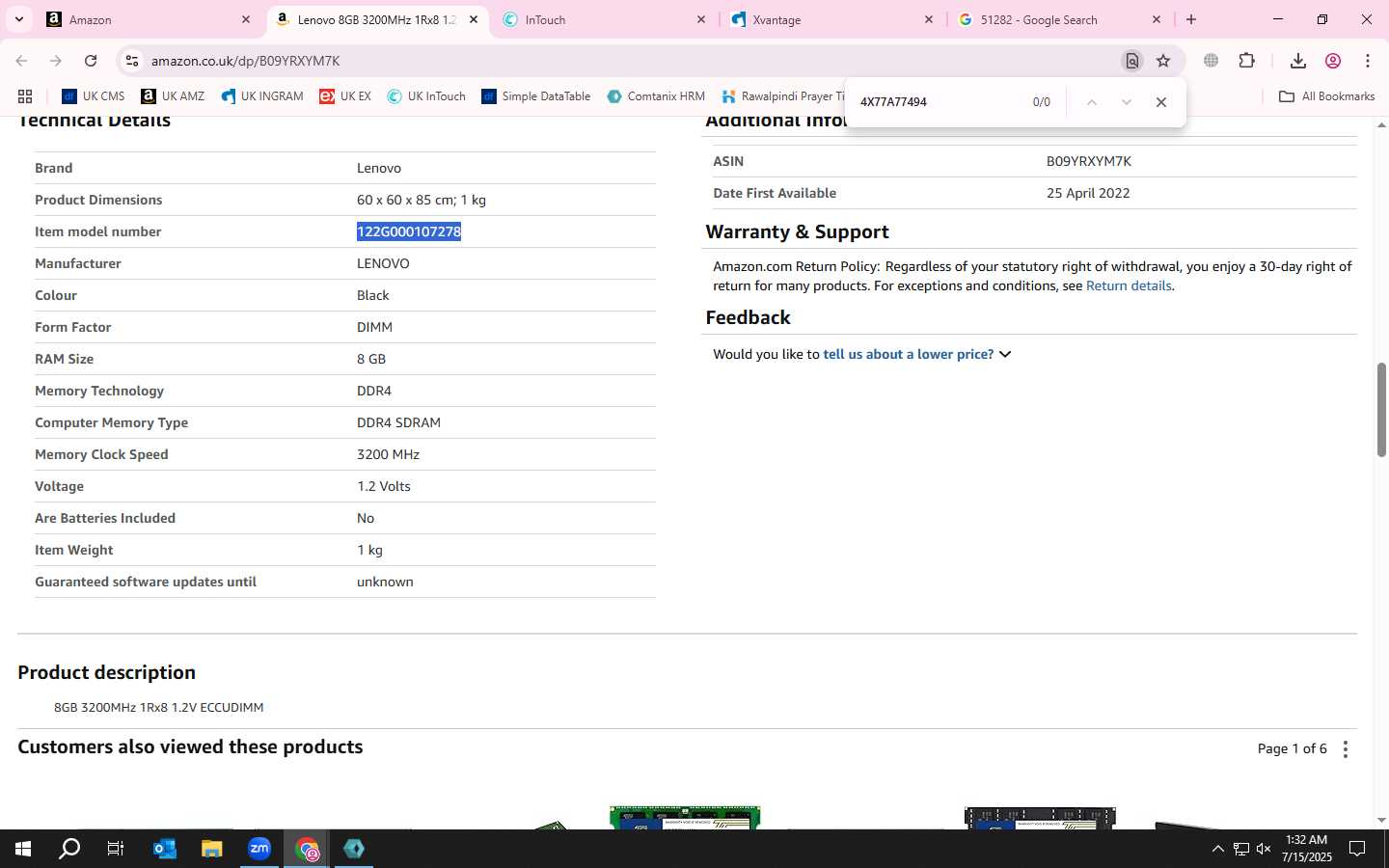Open the network icon in system tray

(1241, 849)
